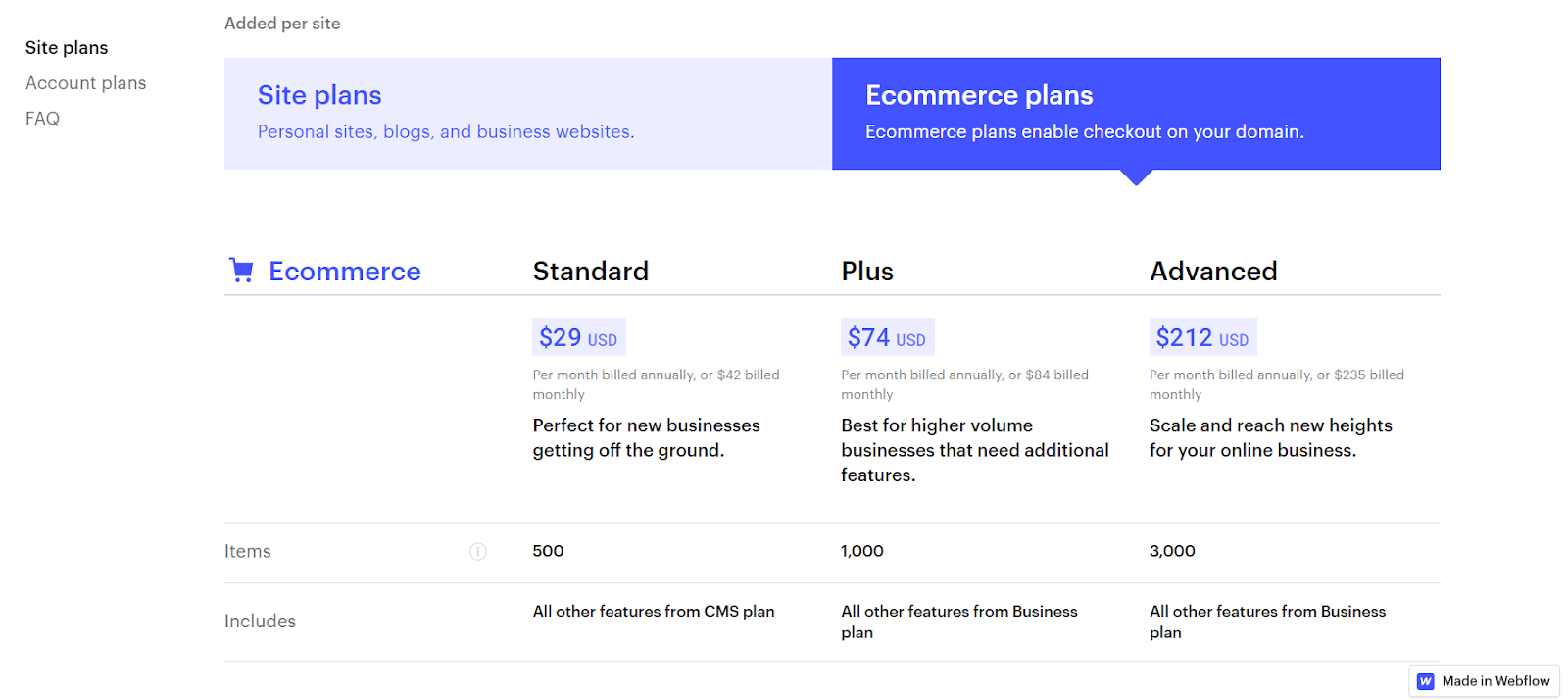Image resolution: width=1568 pixels, height=700 pixels.
Task: Jump to the FAQ sidebar link
Action: pyautogui.click(x=42, y=119)
